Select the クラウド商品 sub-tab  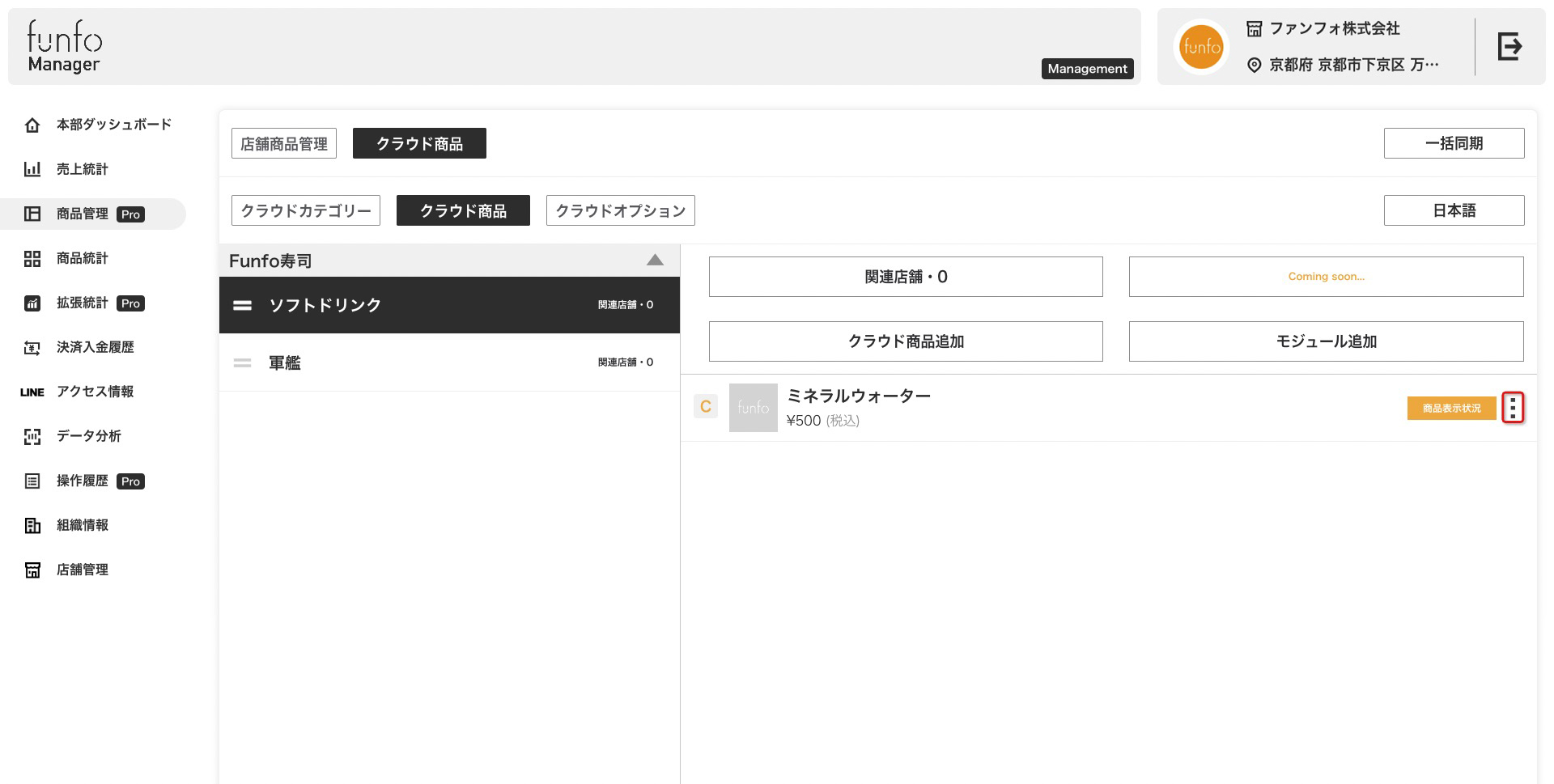(463, 210)
